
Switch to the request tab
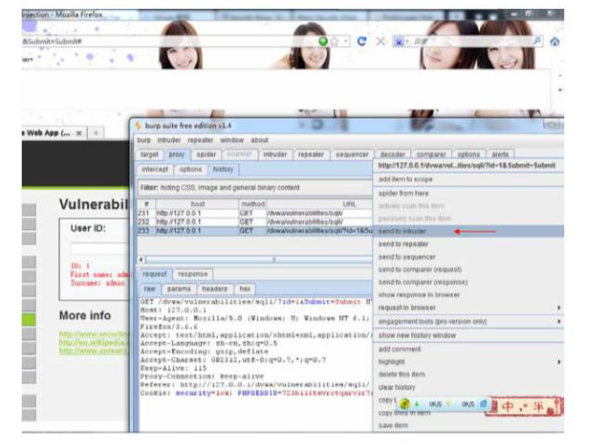tap(155, 274)
